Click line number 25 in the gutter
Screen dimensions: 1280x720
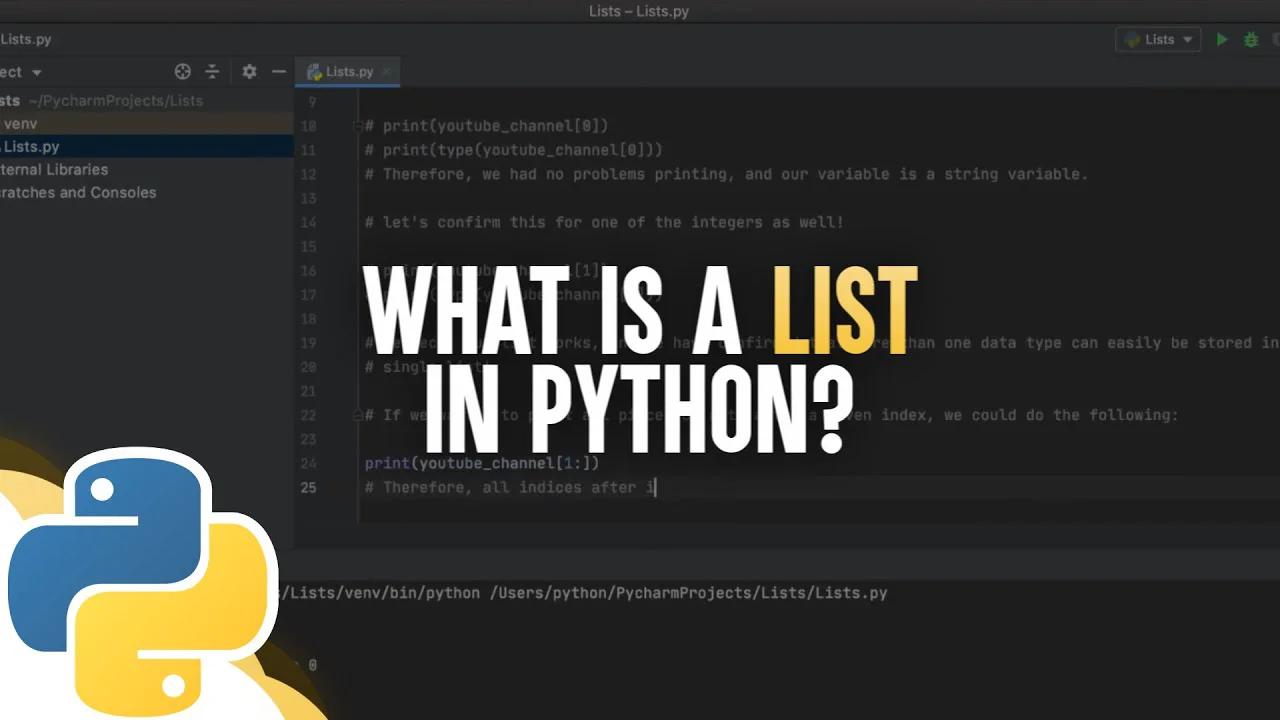click(309, 487)
